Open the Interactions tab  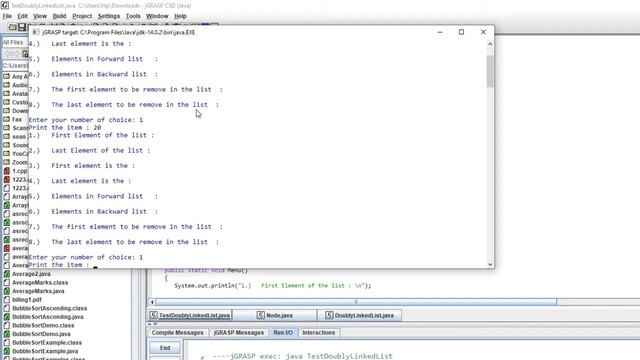coord(318,333)
